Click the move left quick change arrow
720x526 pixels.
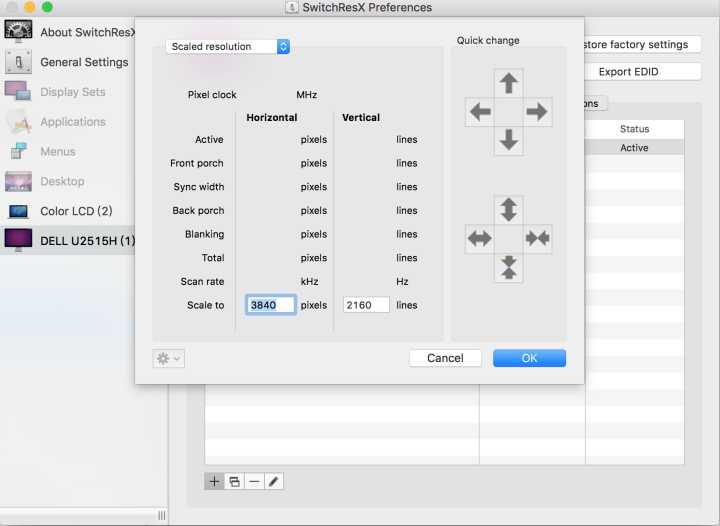[480, 112]
